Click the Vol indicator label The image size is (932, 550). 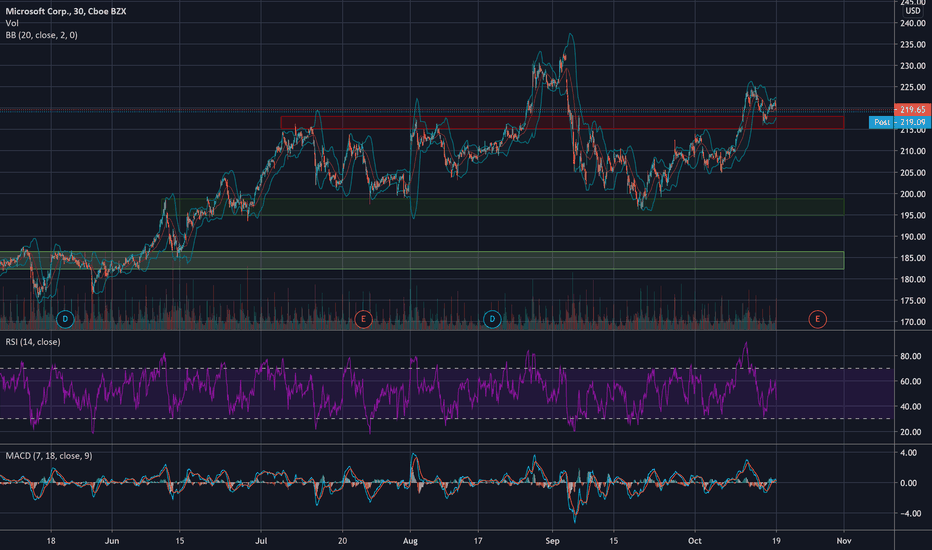[12, 23]
